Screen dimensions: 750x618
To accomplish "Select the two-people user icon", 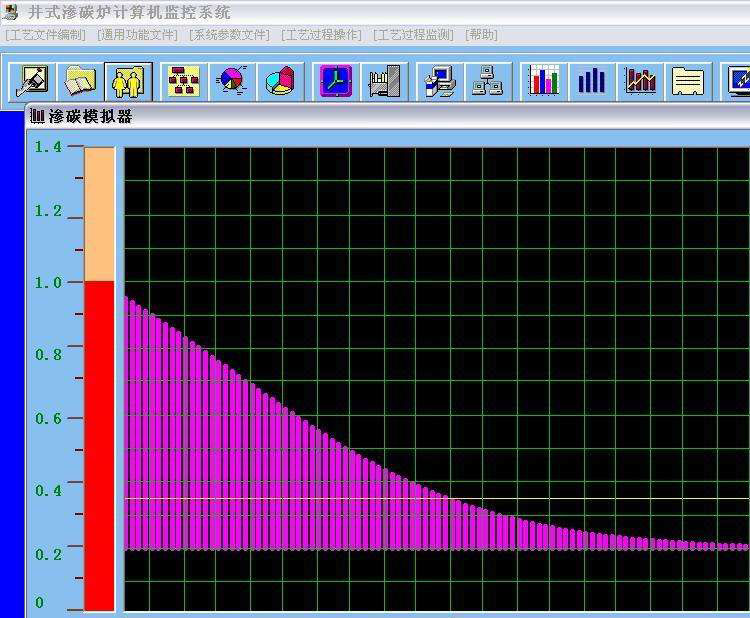I will pyautogui.click(x=129, y=81).
